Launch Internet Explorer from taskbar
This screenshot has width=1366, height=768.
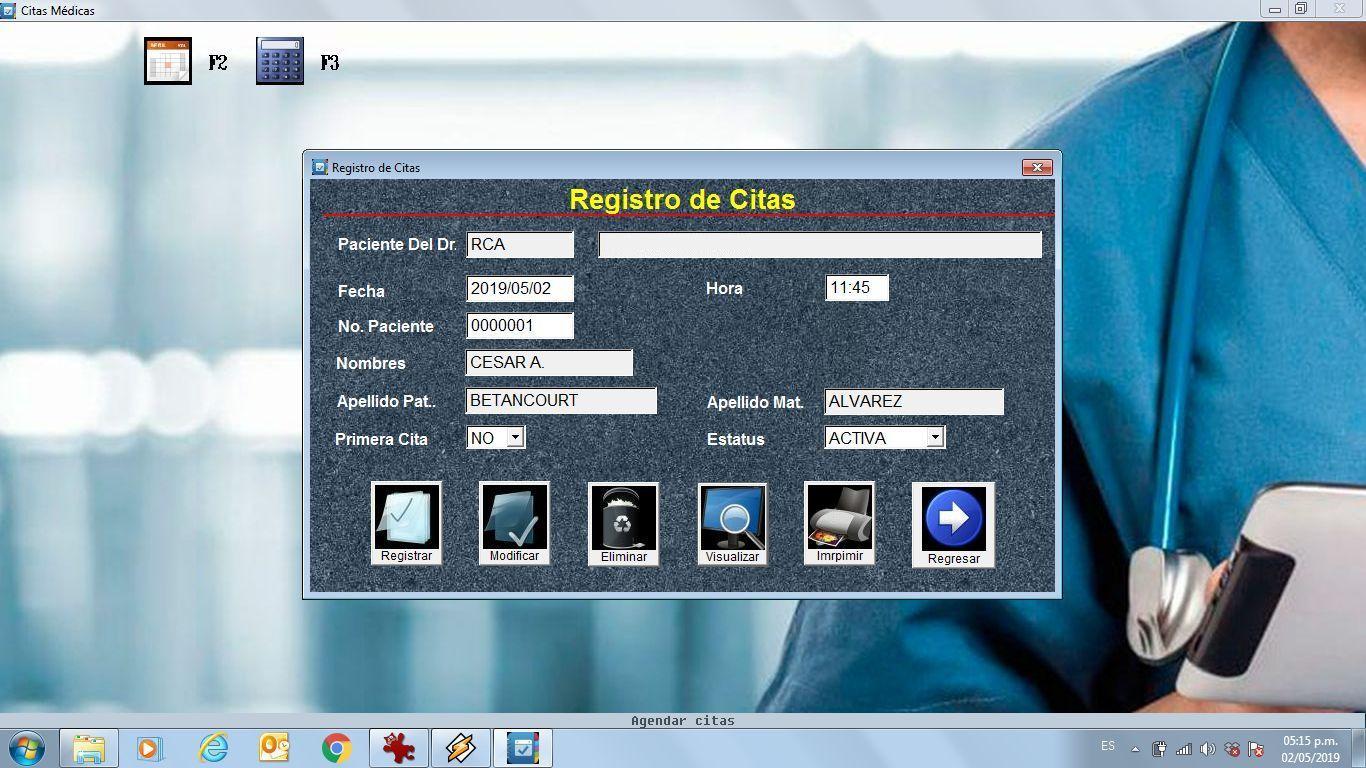pyautogui.click(x=213, y=748)
